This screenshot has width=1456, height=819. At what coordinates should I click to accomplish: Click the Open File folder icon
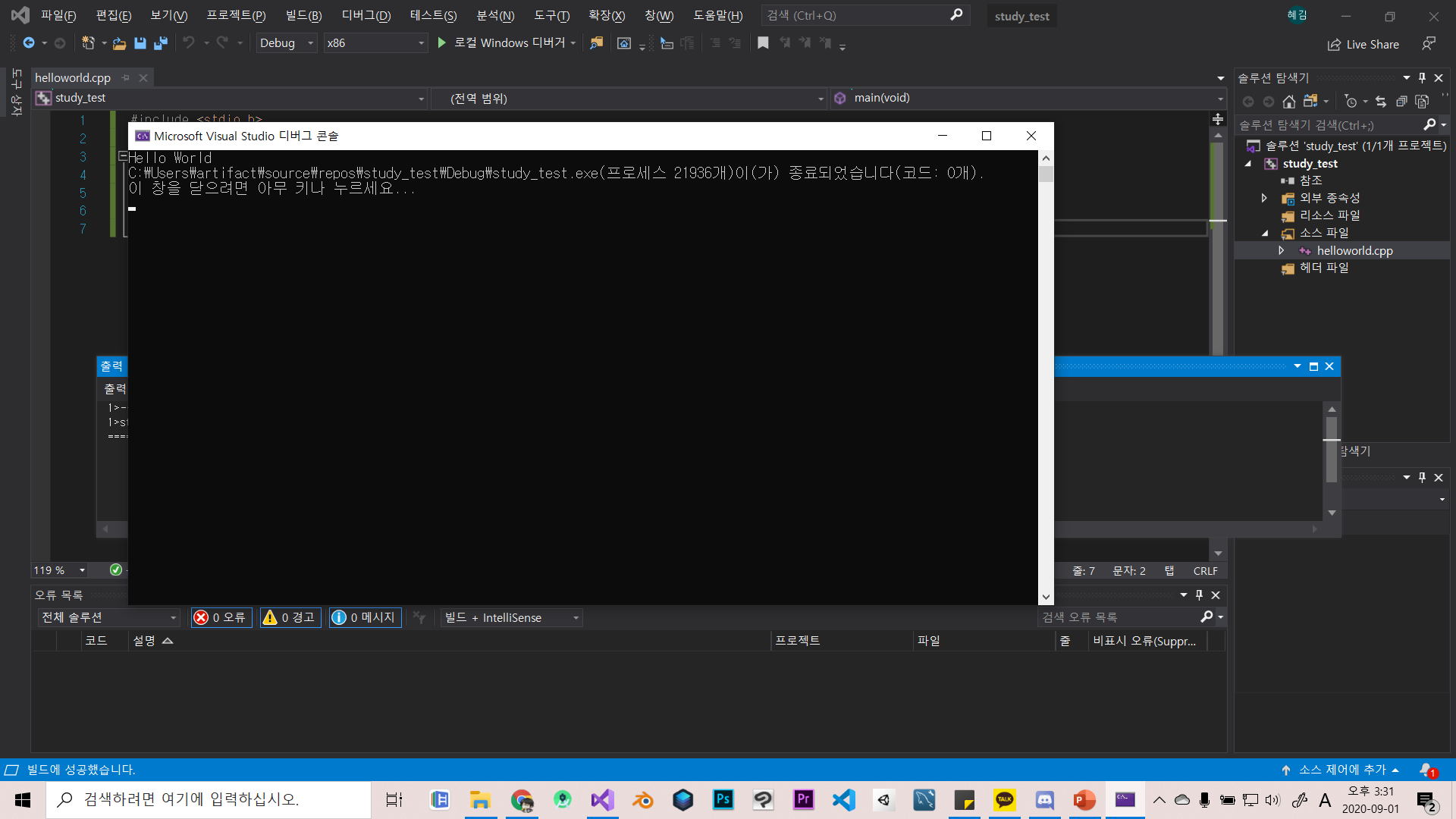click(119, 43)
